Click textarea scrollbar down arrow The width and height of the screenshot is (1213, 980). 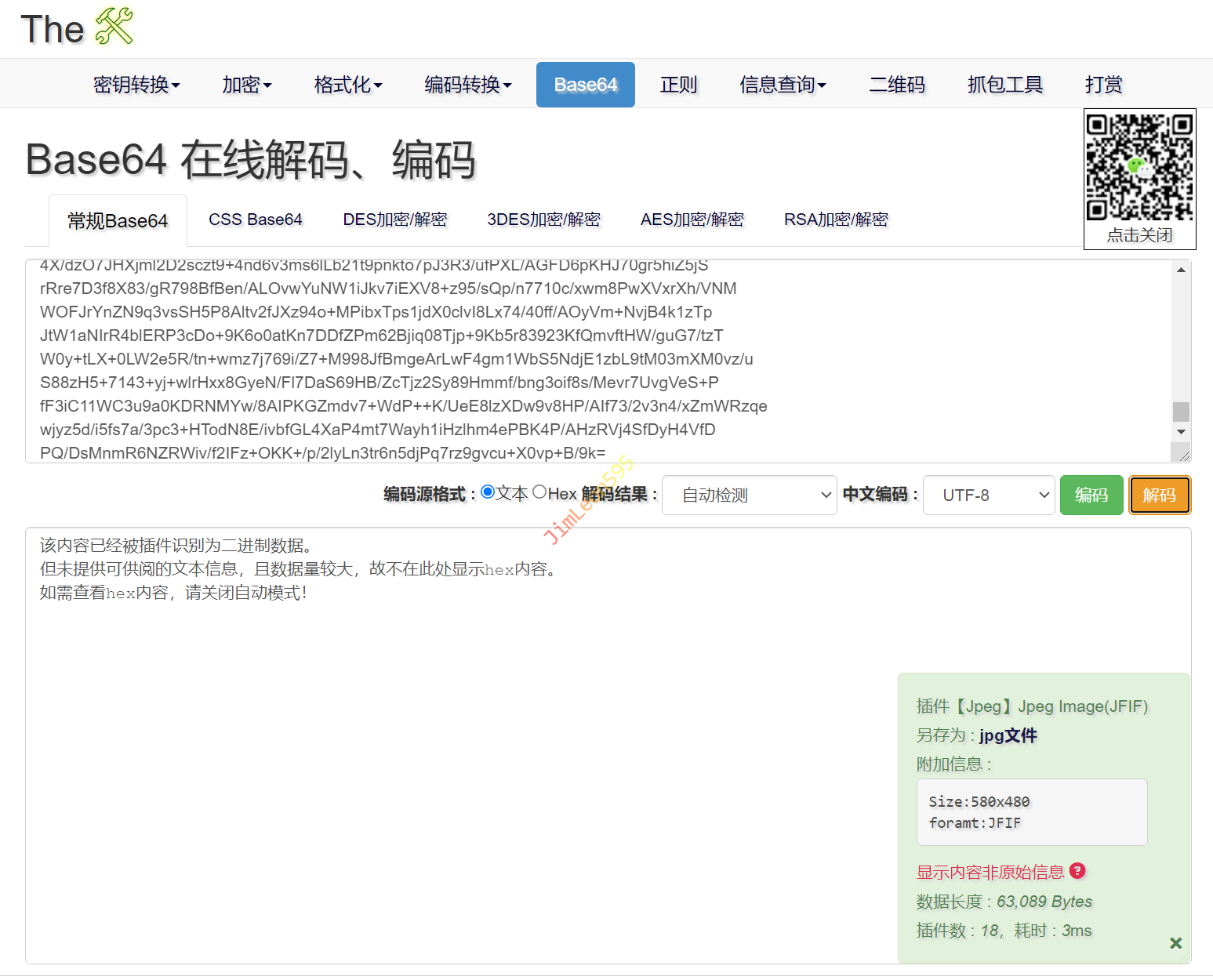point(1181,432)
